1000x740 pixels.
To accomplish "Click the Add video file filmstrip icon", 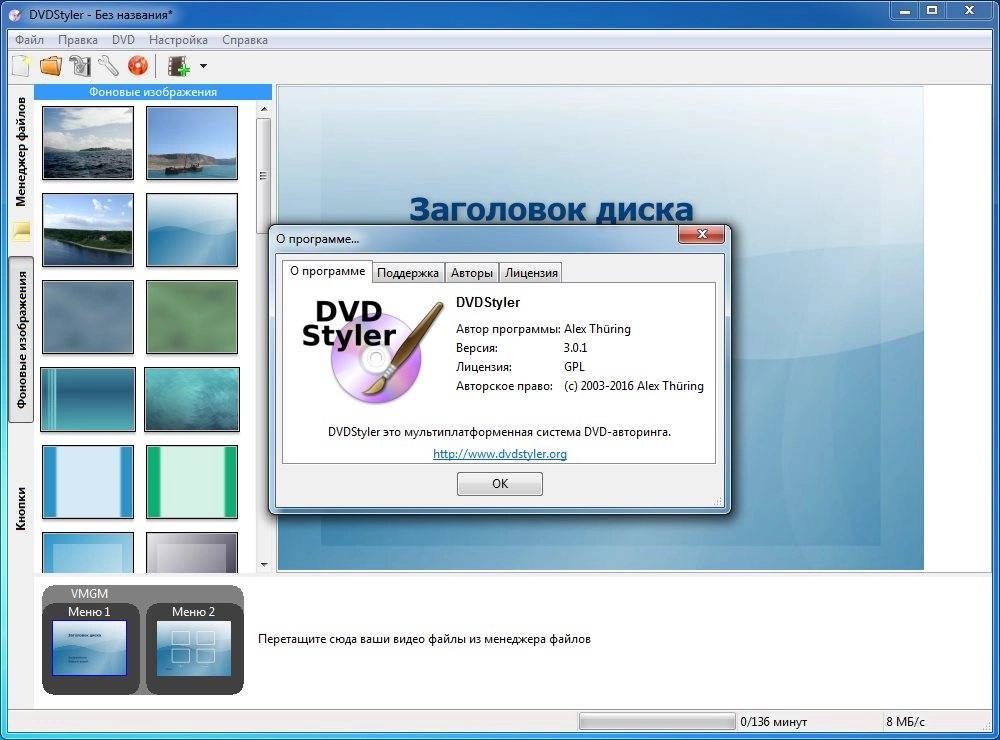I will 179,66.
